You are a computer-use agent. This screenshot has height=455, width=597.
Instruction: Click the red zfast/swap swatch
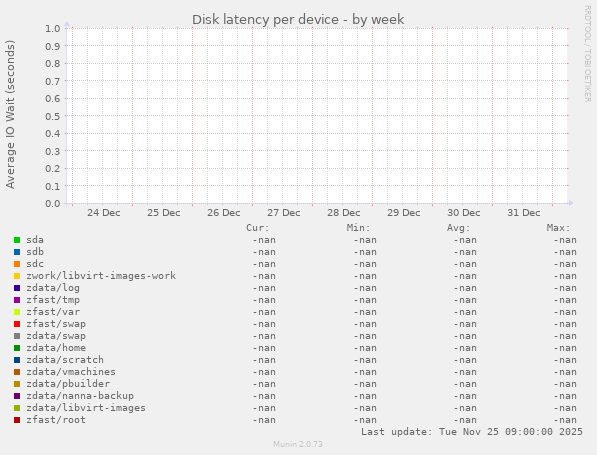coord(17,324)
